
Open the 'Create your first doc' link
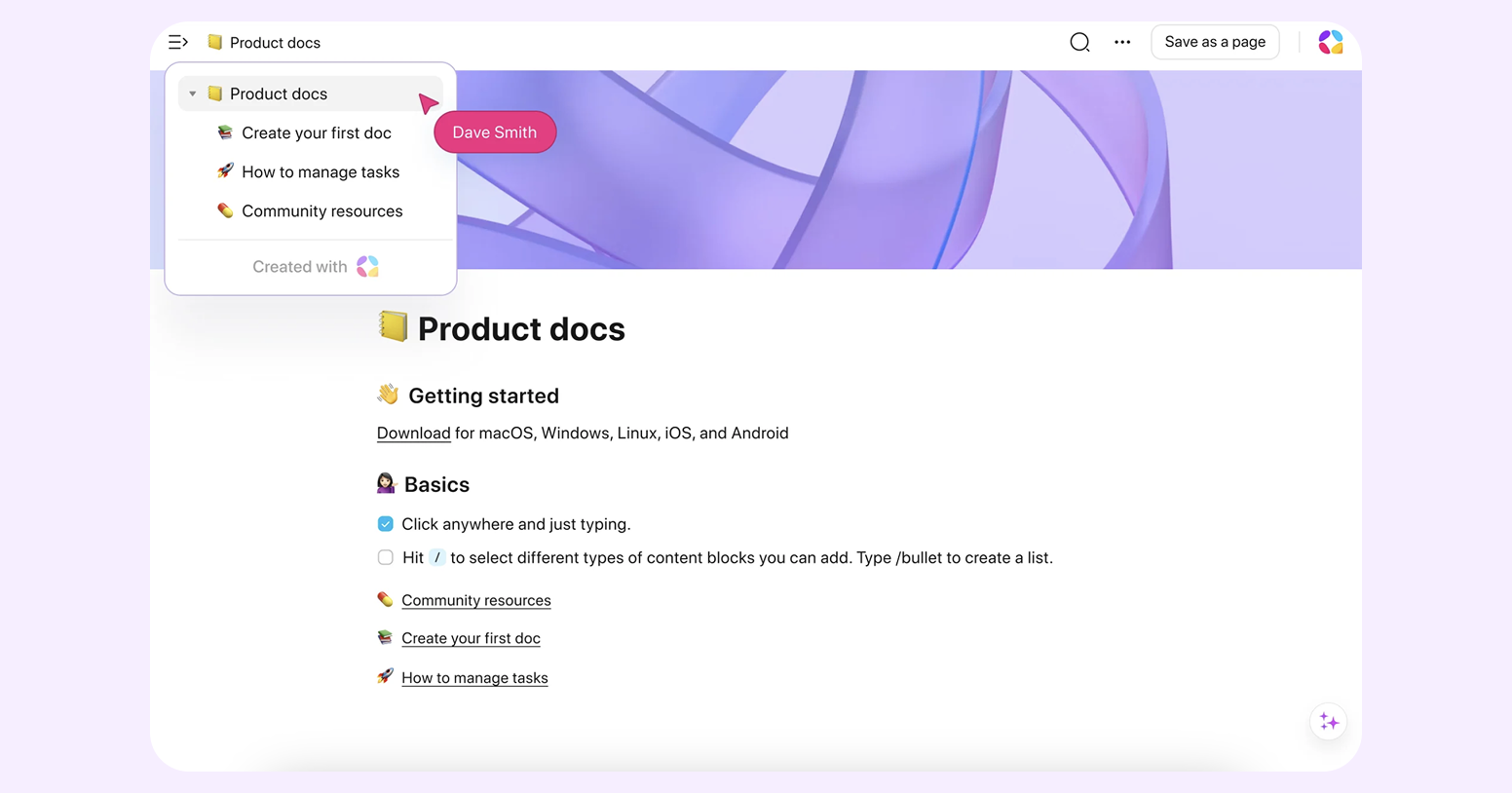pos(471,639)
